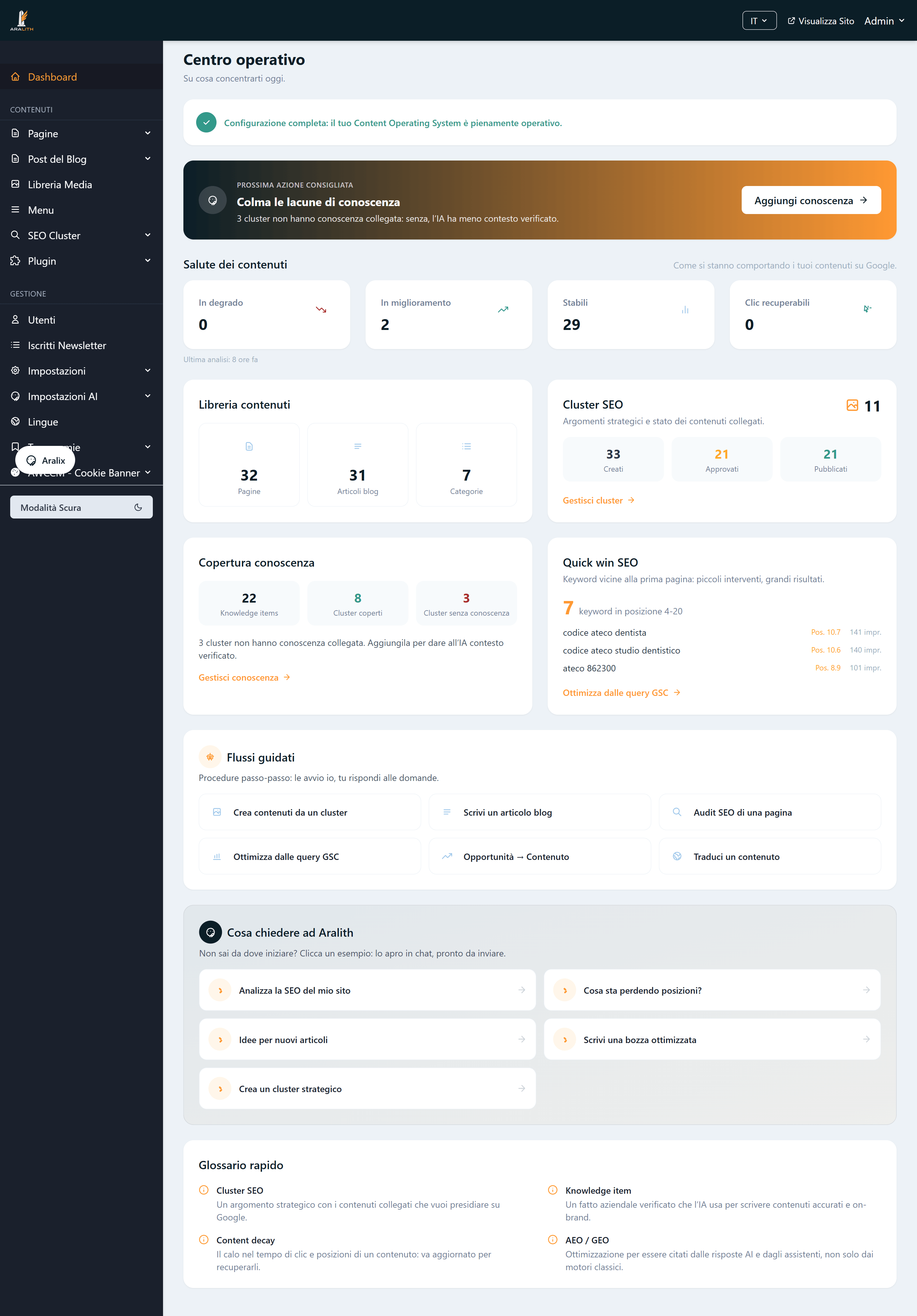Screen dimensions: 917x1316
Task: Start the Audit SEO di una pagina flow
Action: (x=770, y=812)
